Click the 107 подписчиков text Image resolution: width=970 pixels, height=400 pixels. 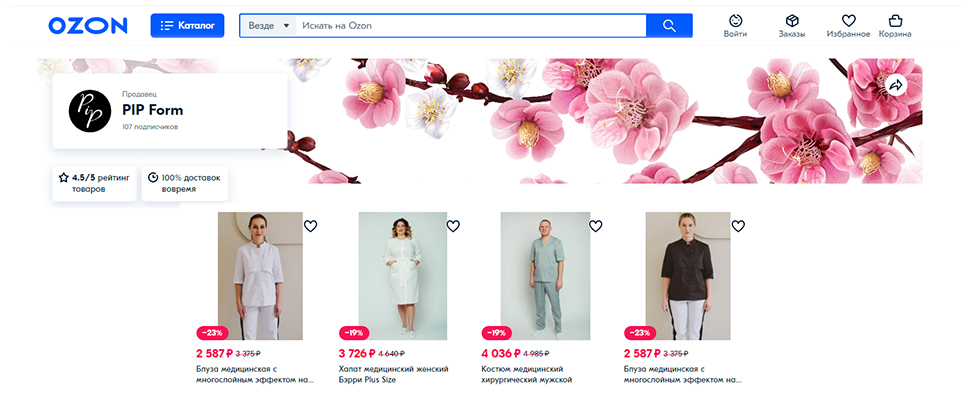click(x=150, y=127)
